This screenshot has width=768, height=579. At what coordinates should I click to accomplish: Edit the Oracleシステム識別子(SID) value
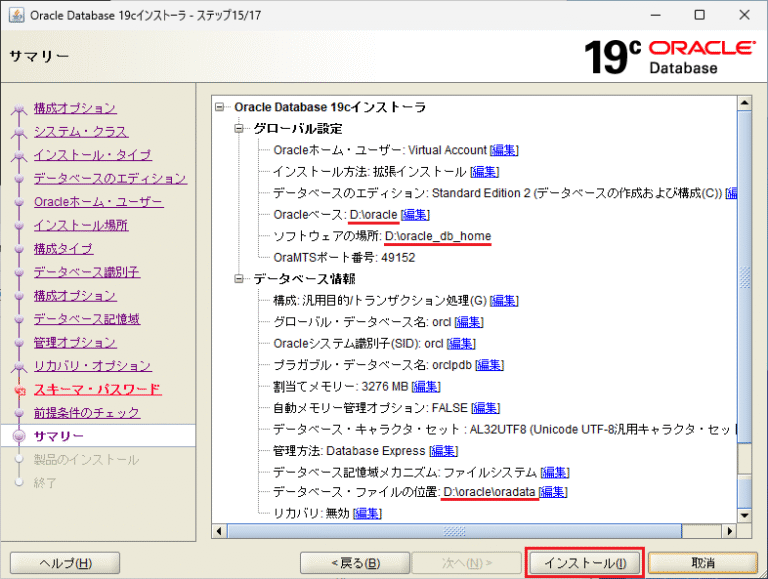pyautogui.click(x=461, y=343)
